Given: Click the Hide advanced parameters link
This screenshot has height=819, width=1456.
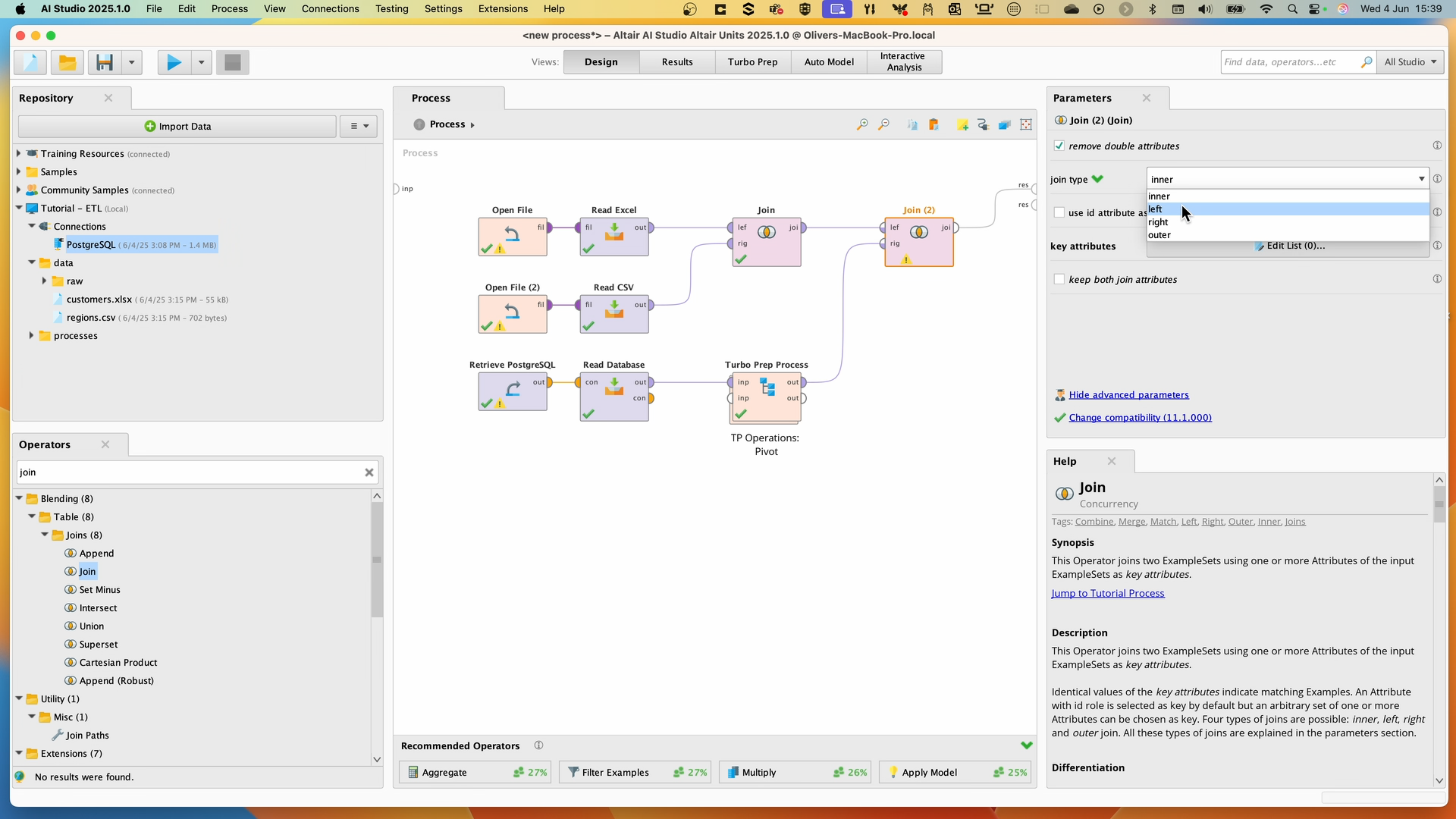Looking at the screenshot, I should point(1129,394).
